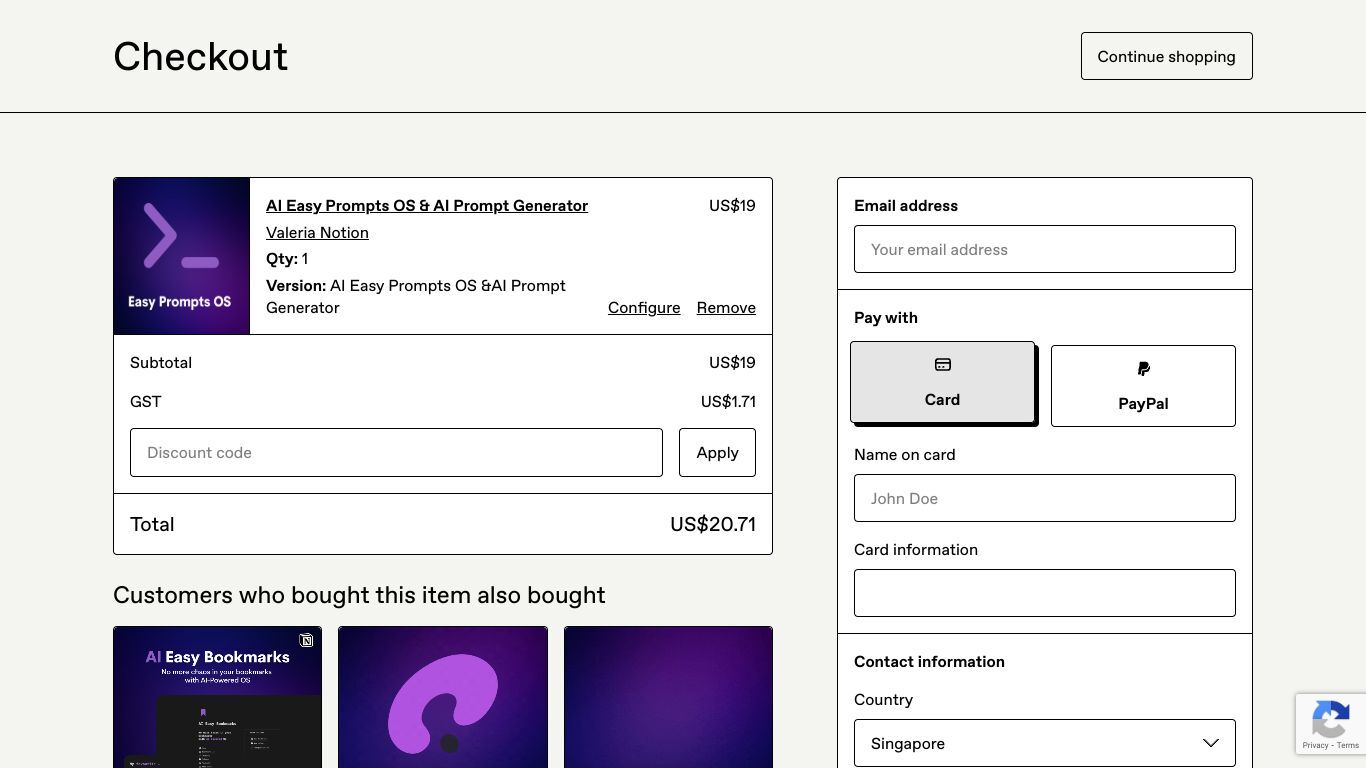This screenshot has width=1366, height=768.
Task: Click the Checkout heading
Action: point(200,57)
